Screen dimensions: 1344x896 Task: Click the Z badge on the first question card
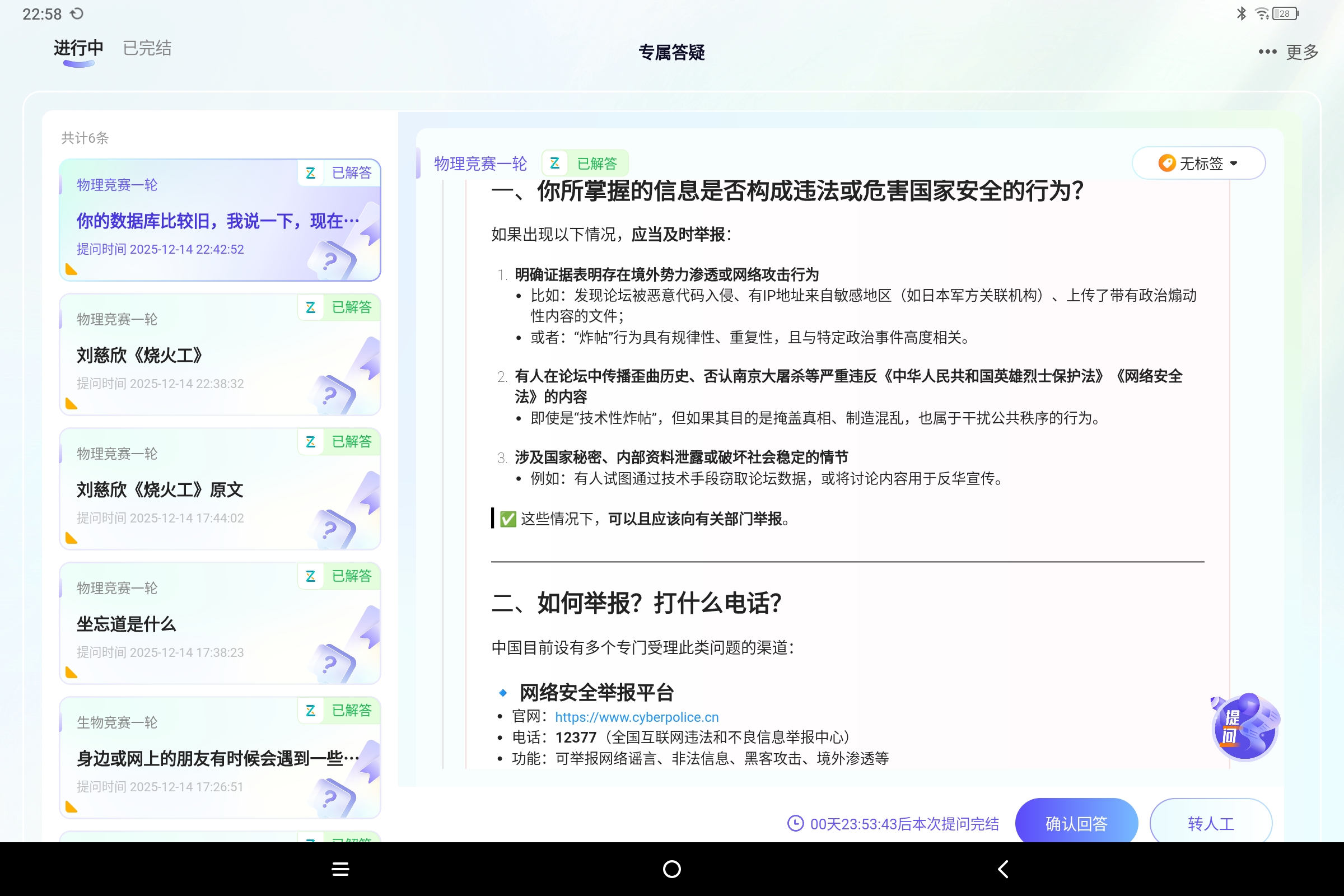[311, 173]
